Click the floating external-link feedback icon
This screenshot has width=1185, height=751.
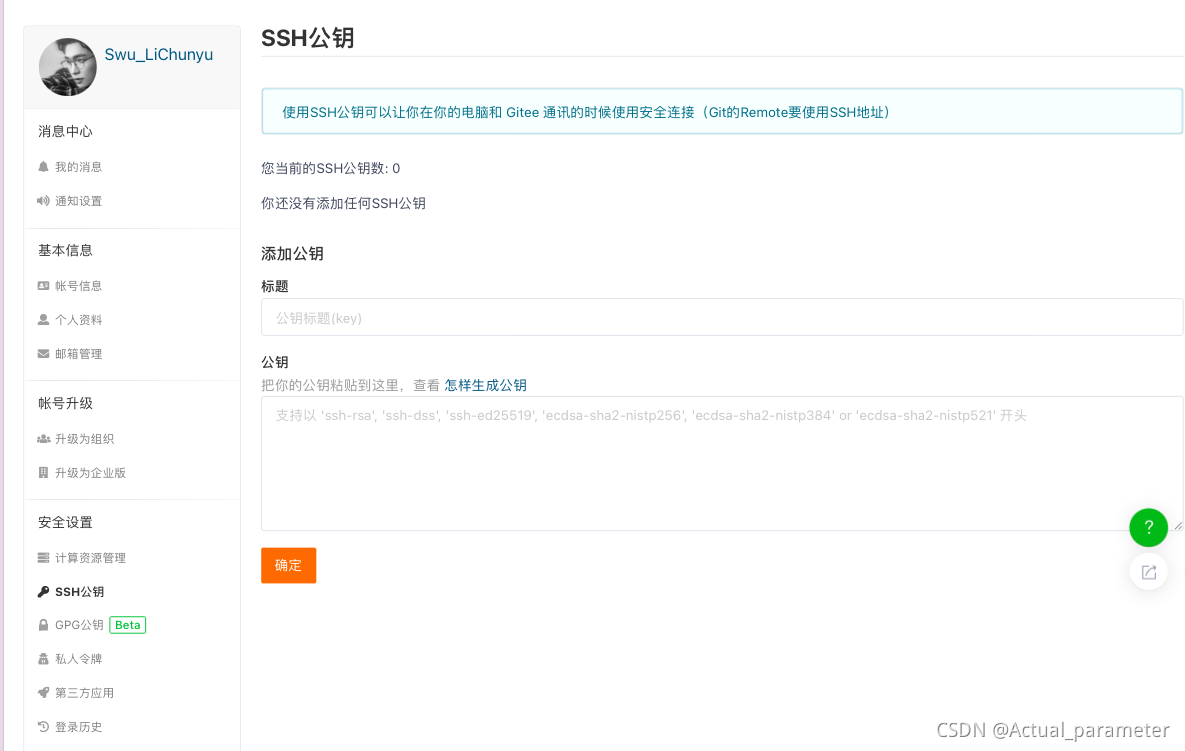click(x=1148, y=572)
